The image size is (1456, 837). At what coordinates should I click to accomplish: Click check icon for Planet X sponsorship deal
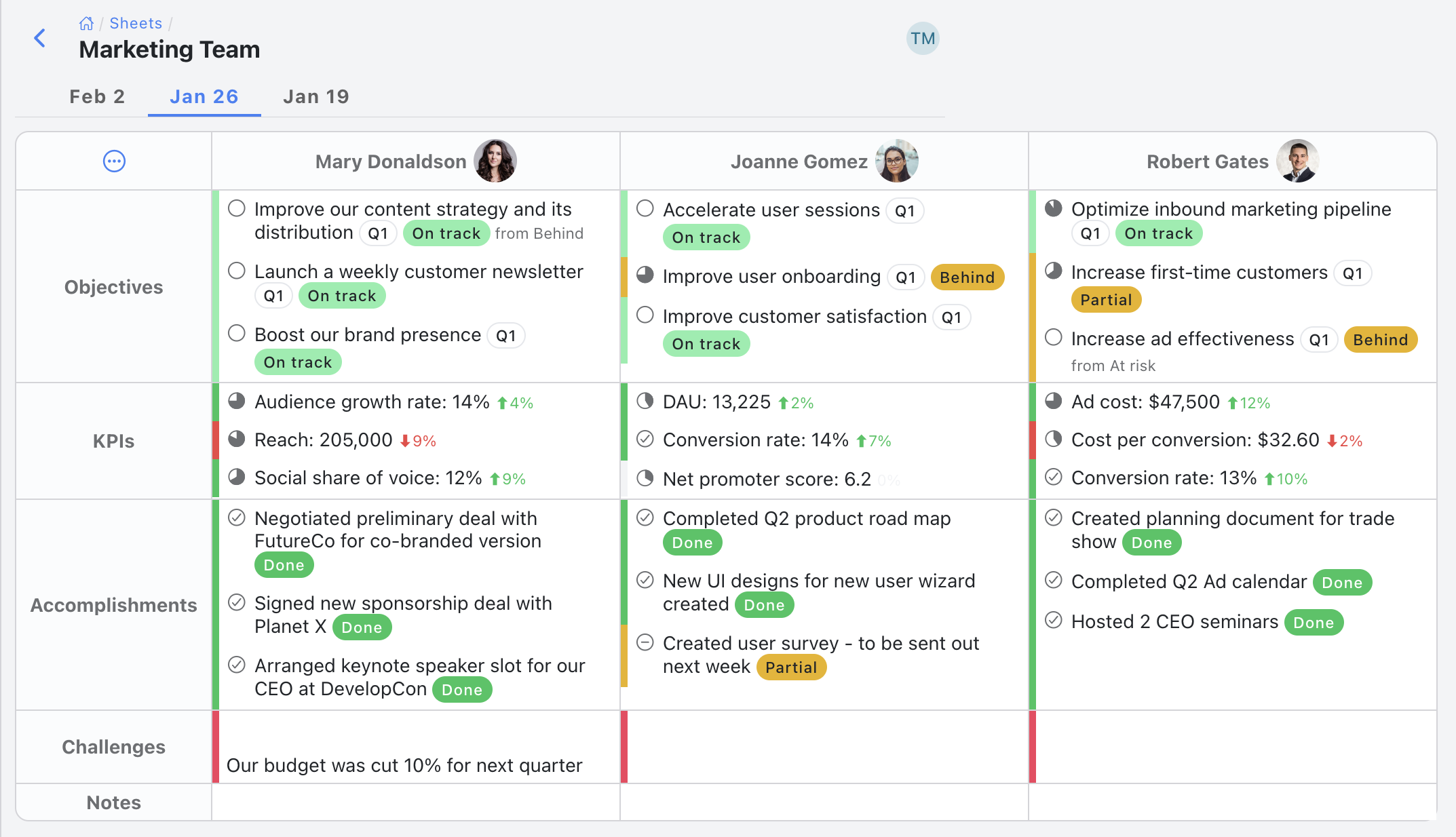pos(237,602)
